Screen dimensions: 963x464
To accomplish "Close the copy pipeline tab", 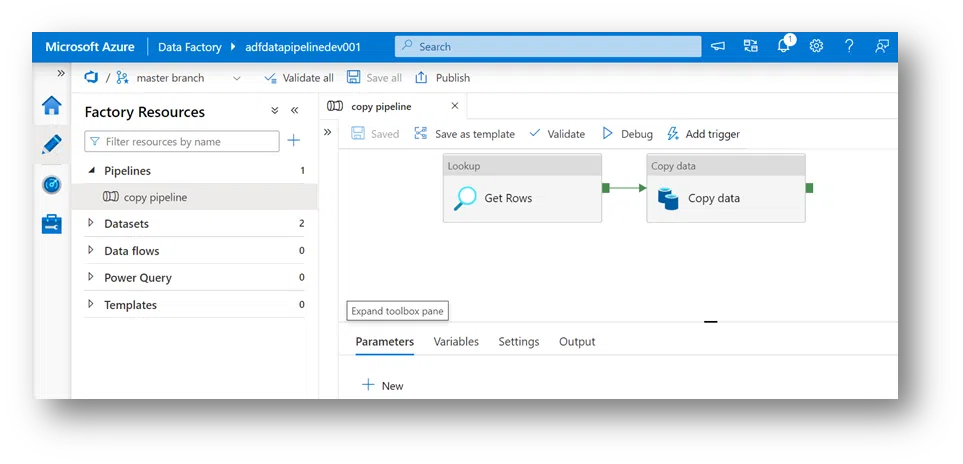I will point(455,106).
